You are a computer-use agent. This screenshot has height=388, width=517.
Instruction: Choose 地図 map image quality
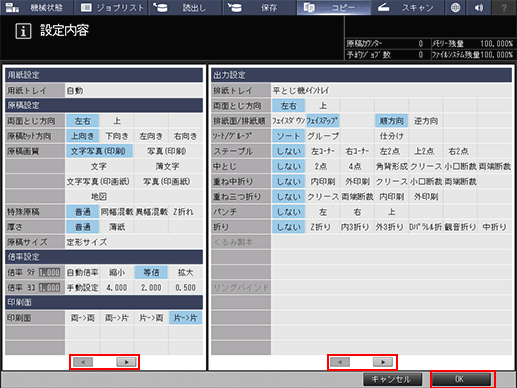click(x=99, y=197)
